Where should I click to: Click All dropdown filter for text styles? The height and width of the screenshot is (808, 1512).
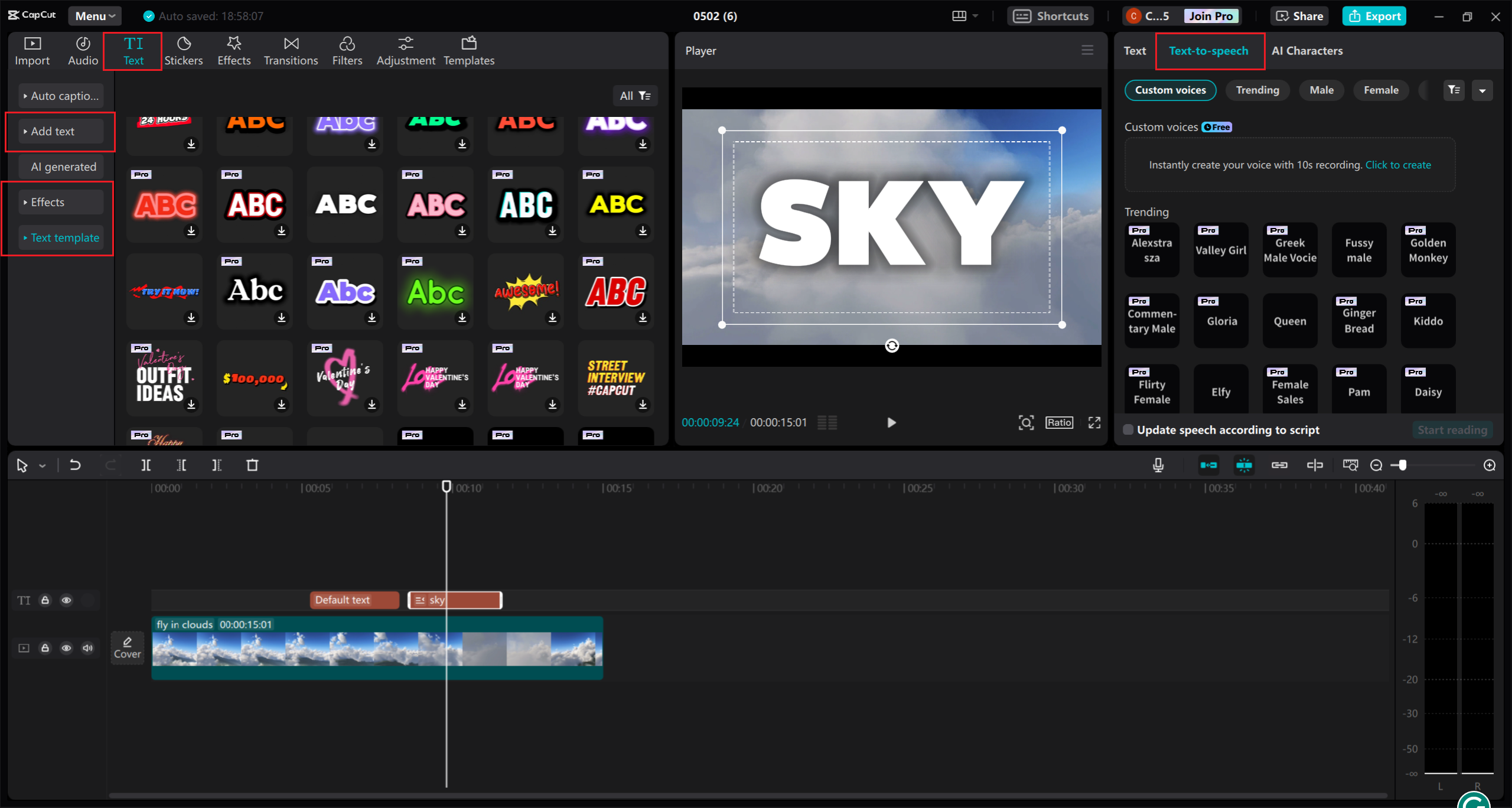click(x=635, y=95)
